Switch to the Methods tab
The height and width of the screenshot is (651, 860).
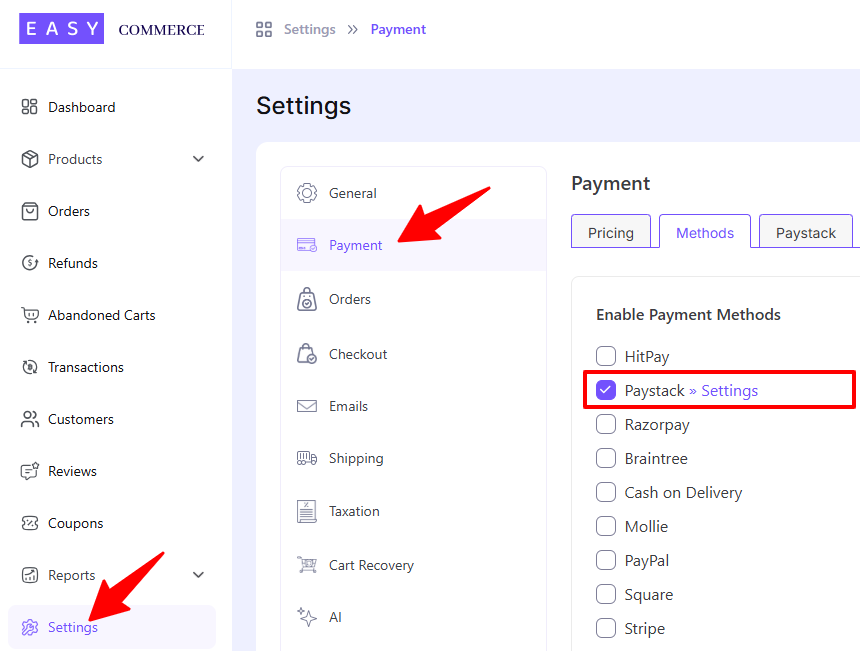pos(705,233)
